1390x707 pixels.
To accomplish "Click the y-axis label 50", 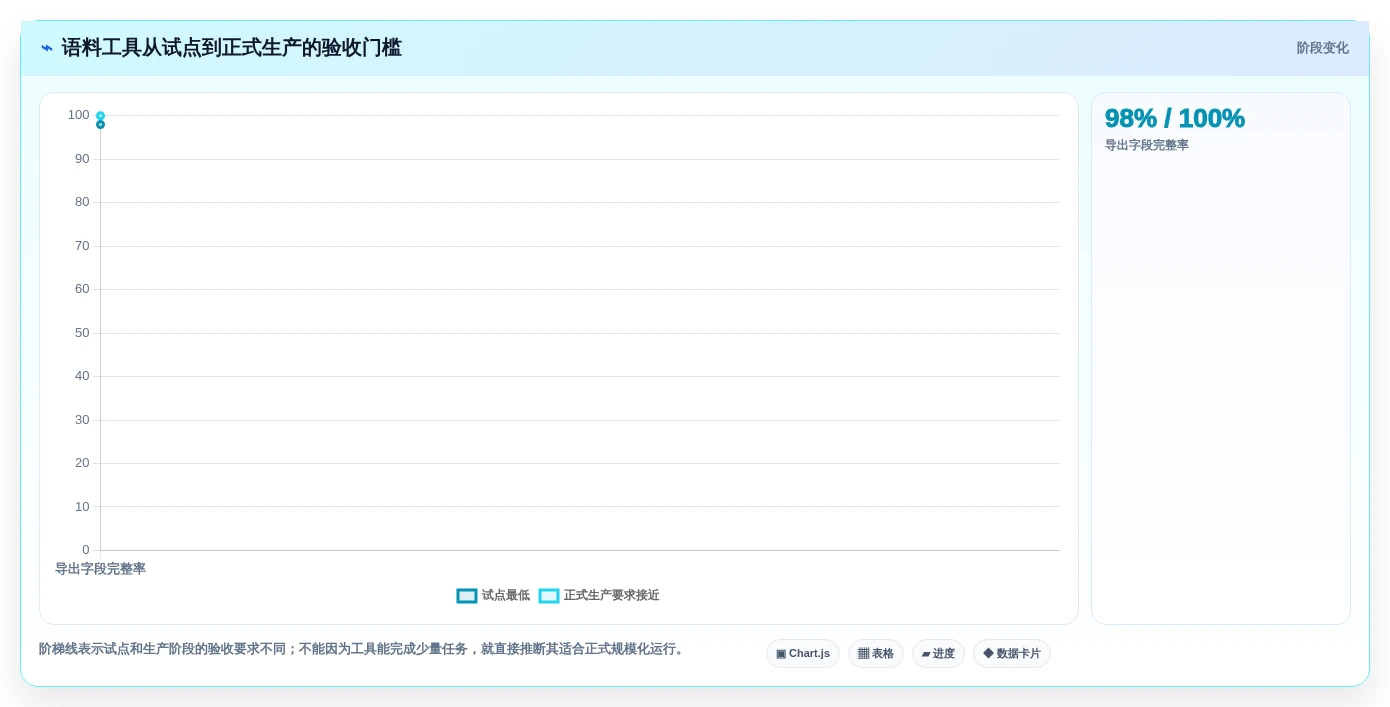I will click(x=82, y=333).
